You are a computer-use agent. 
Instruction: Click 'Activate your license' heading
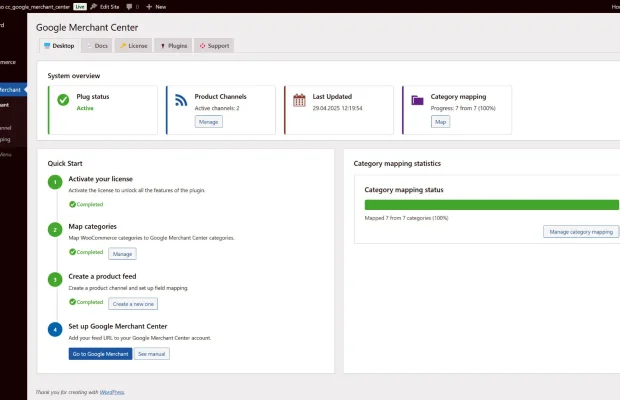click(100, 179)
